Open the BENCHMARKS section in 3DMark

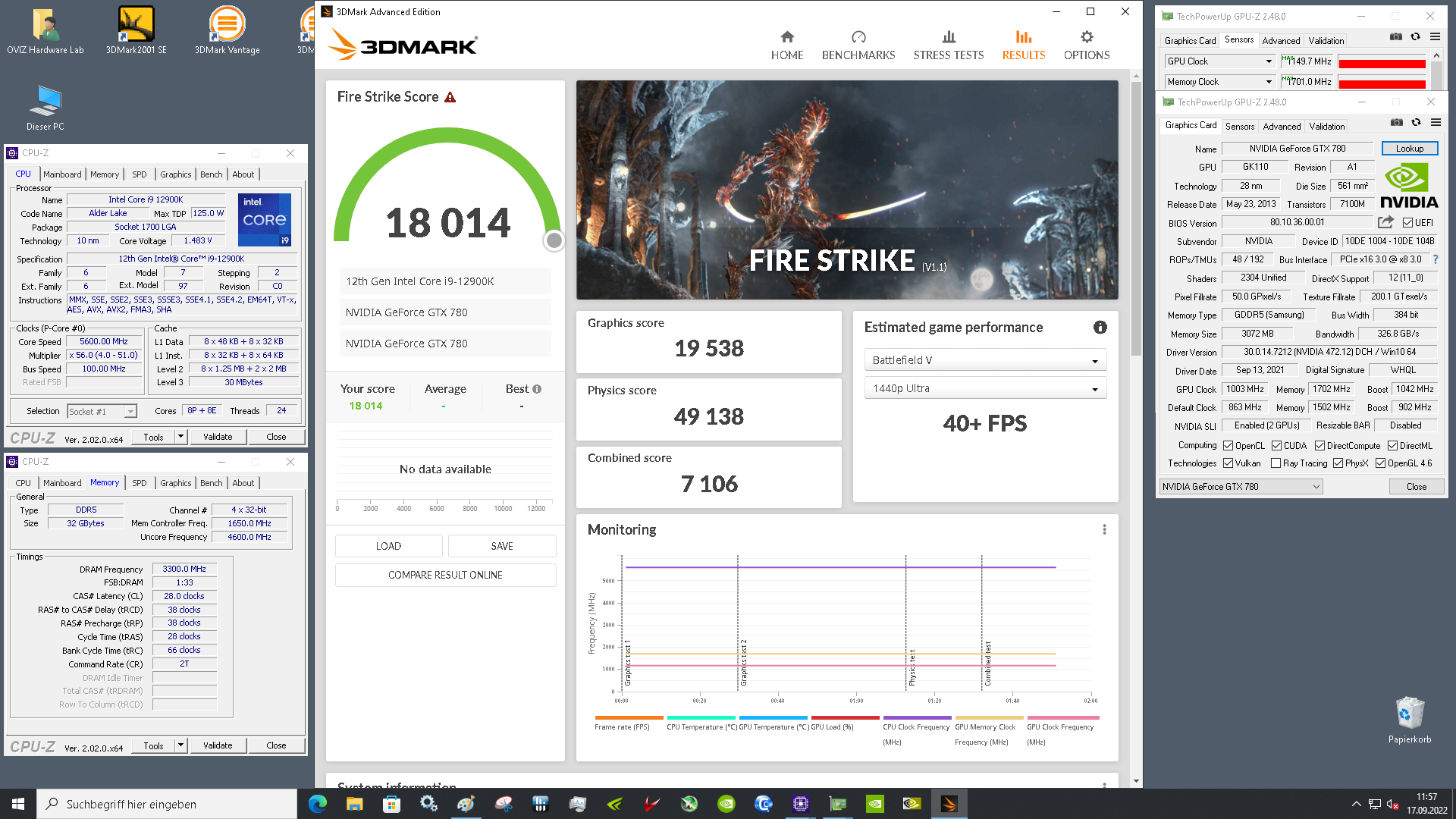click(858, 46)
